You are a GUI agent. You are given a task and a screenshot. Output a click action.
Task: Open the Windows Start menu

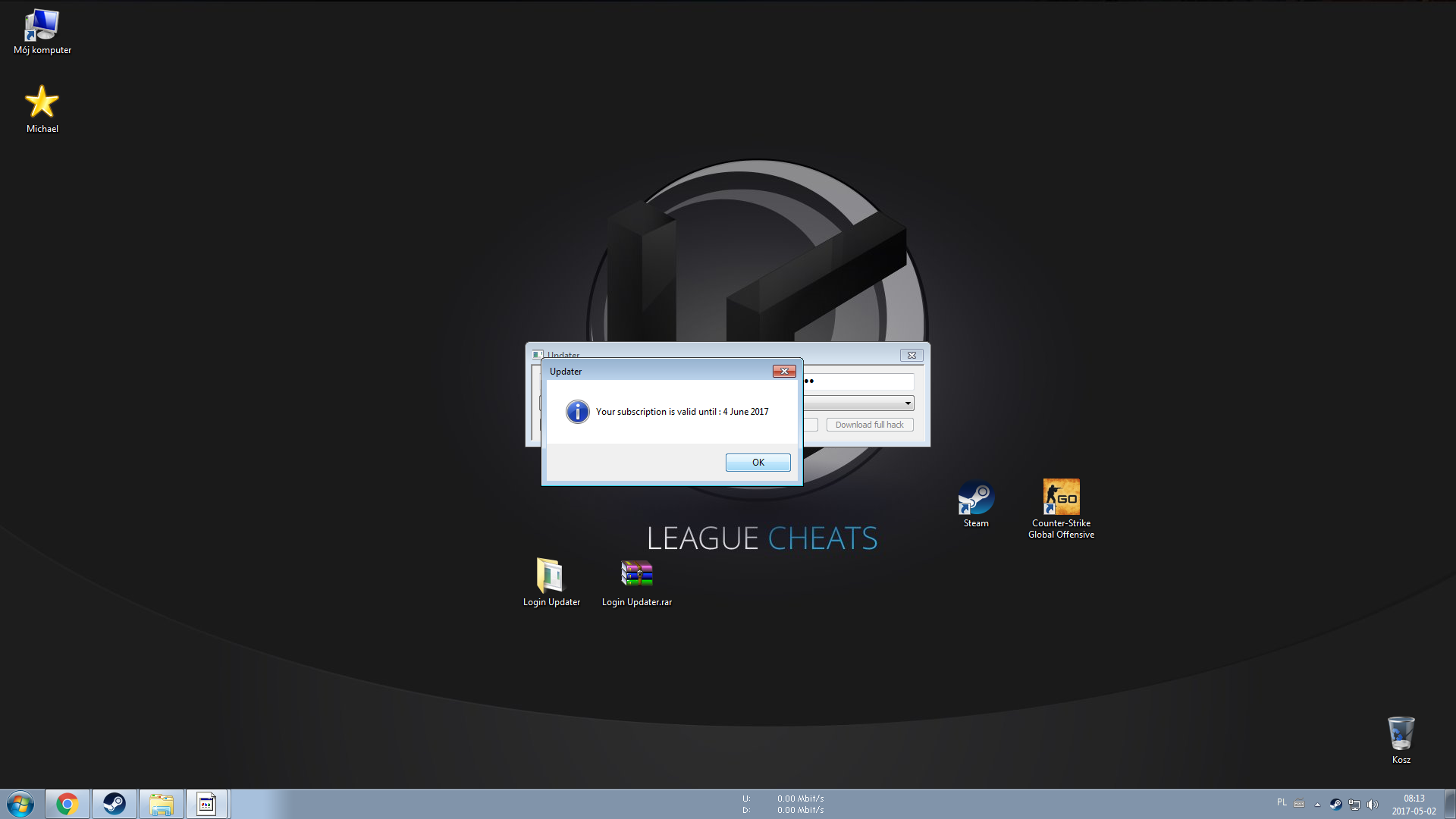pos(20,804)
